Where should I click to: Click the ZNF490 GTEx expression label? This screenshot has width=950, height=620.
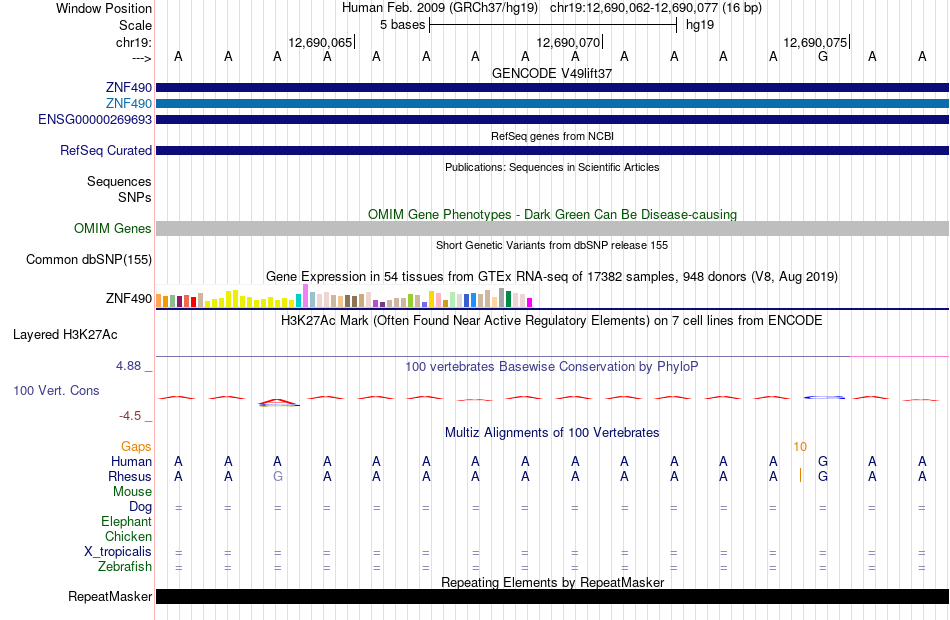pos(128,298)
